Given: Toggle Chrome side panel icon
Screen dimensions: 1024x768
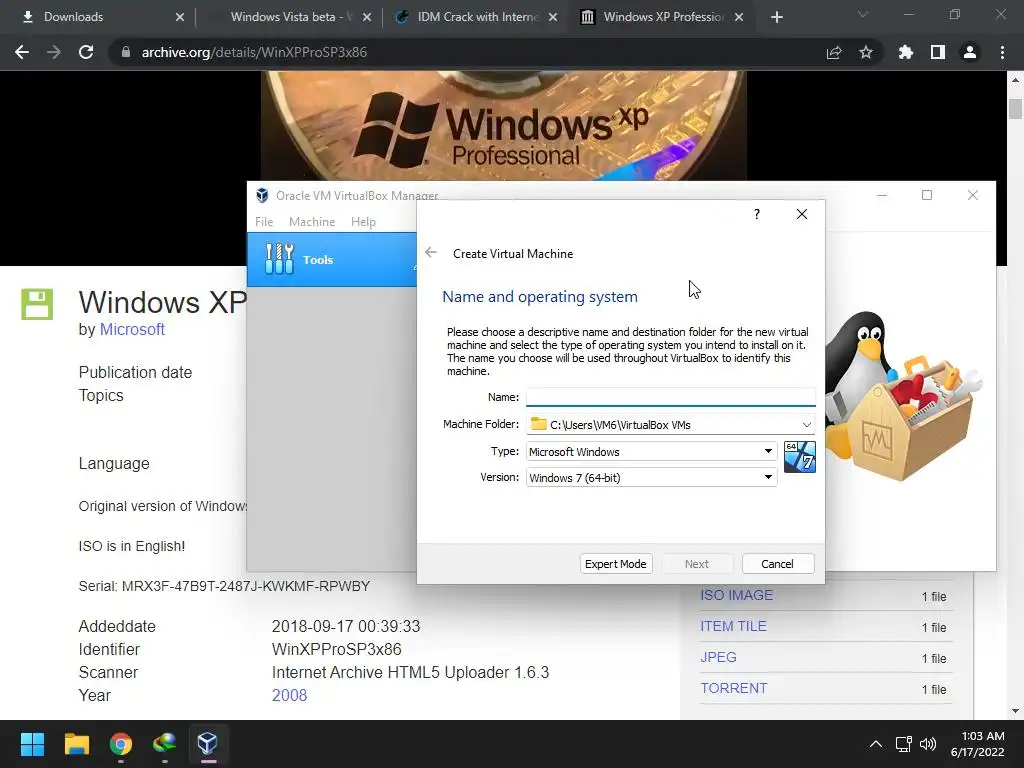Looking at the screenshot, I should (938, 52).
